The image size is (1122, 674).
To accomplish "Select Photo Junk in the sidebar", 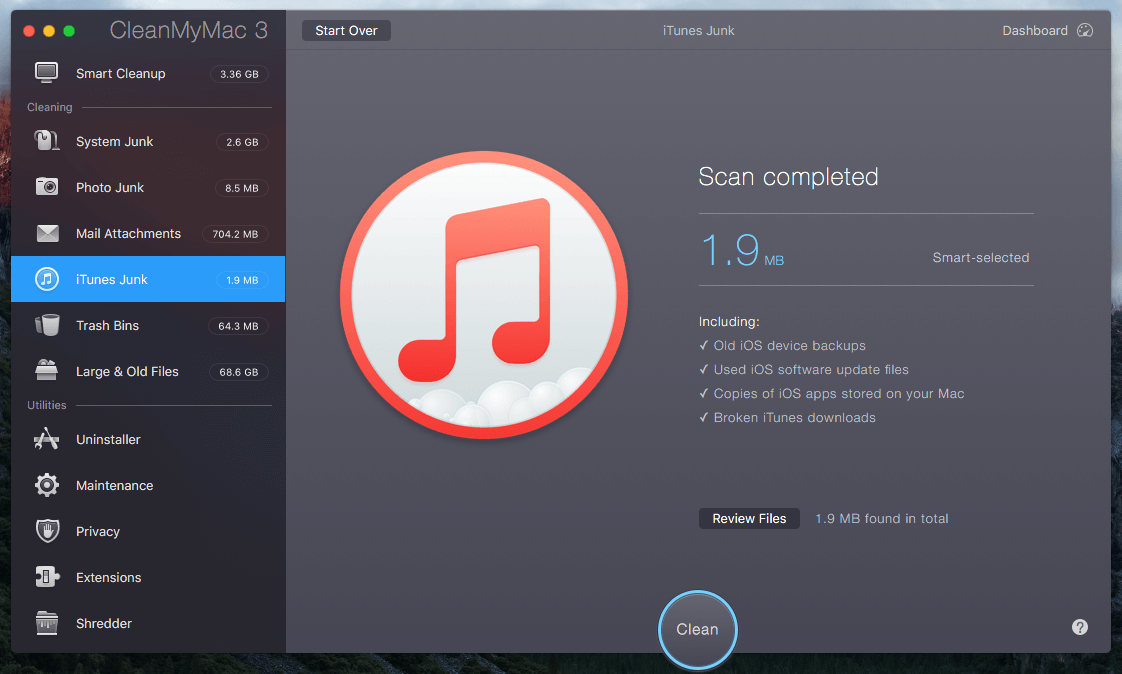I will 148,187.
